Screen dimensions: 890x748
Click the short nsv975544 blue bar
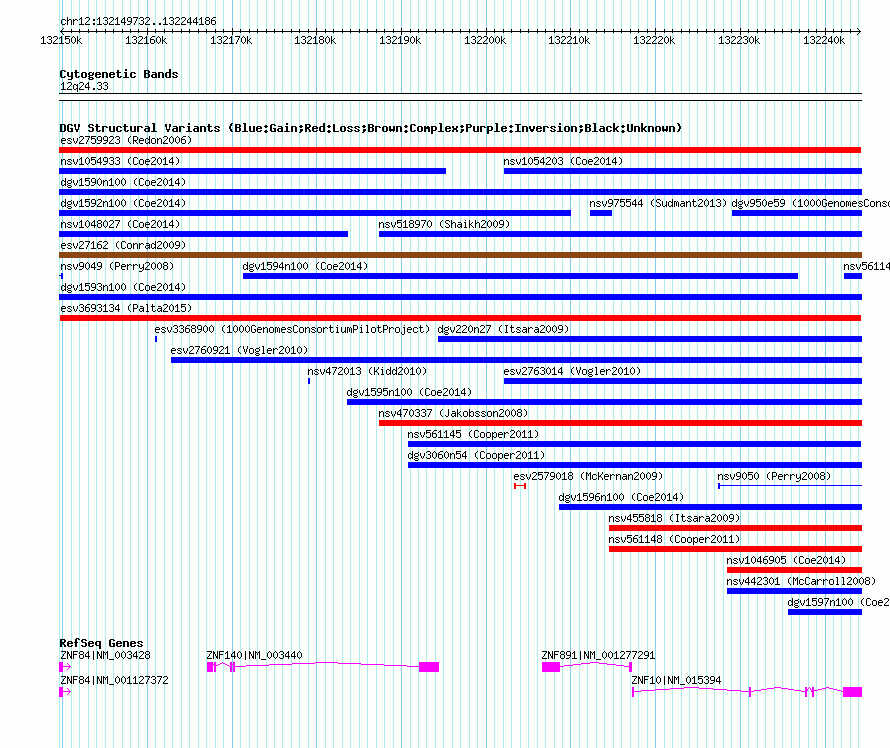[x=601, y=213]
